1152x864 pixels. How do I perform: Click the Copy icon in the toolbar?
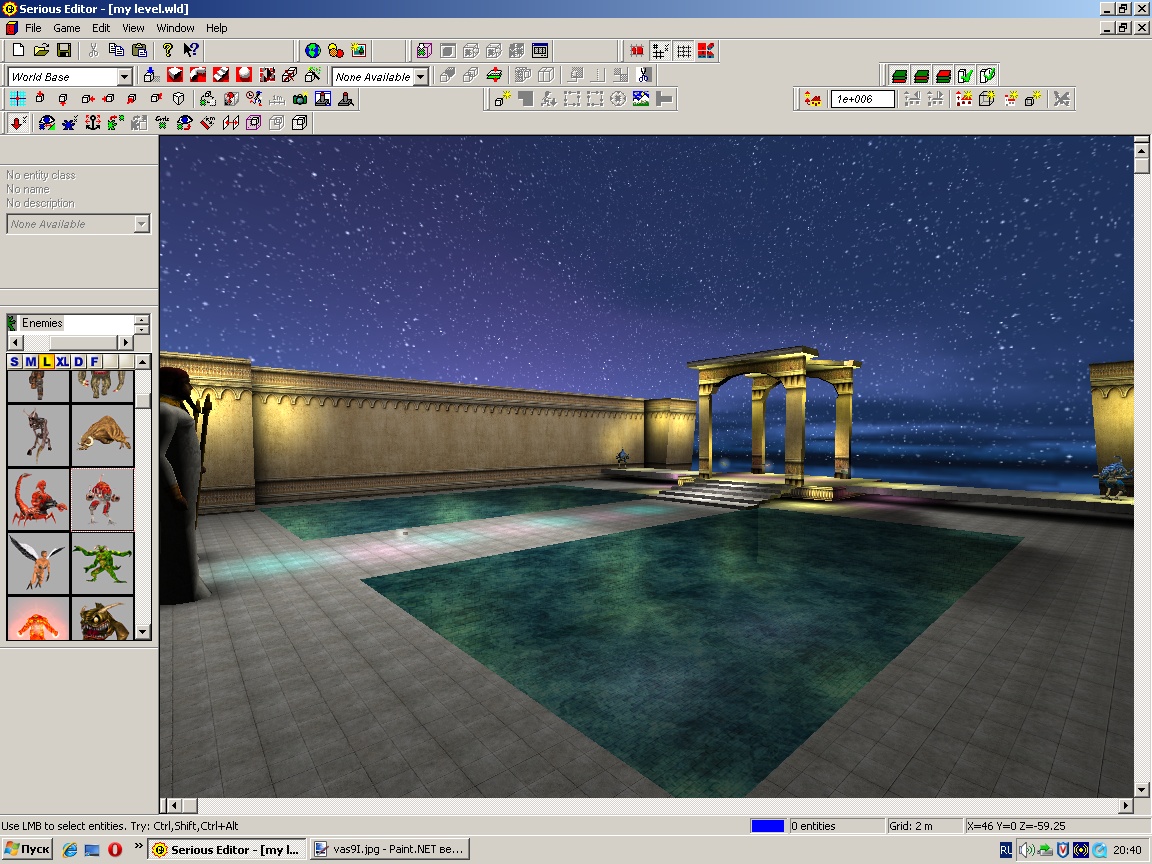(116, 50)
